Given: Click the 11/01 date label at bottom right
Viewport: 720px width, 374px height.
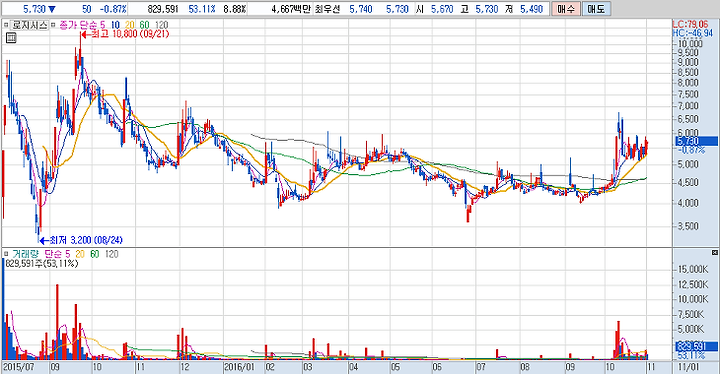Looking at the screenshot, I should 688,367.
